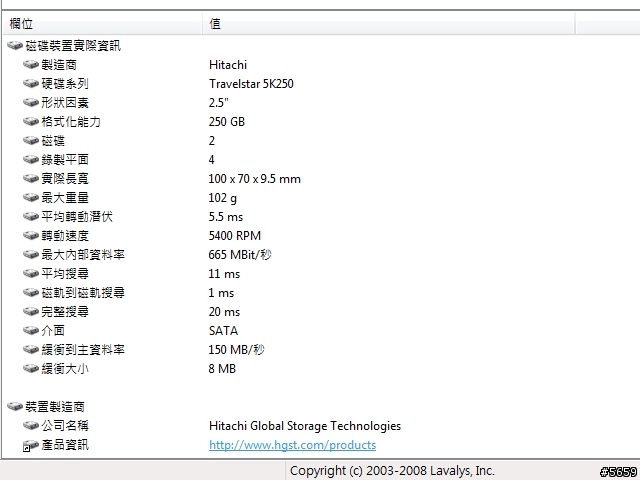Viewport: 640px width, 480px height.
Task: Select the 硬碟系列 row label
Action: click(x=65, y=83)
